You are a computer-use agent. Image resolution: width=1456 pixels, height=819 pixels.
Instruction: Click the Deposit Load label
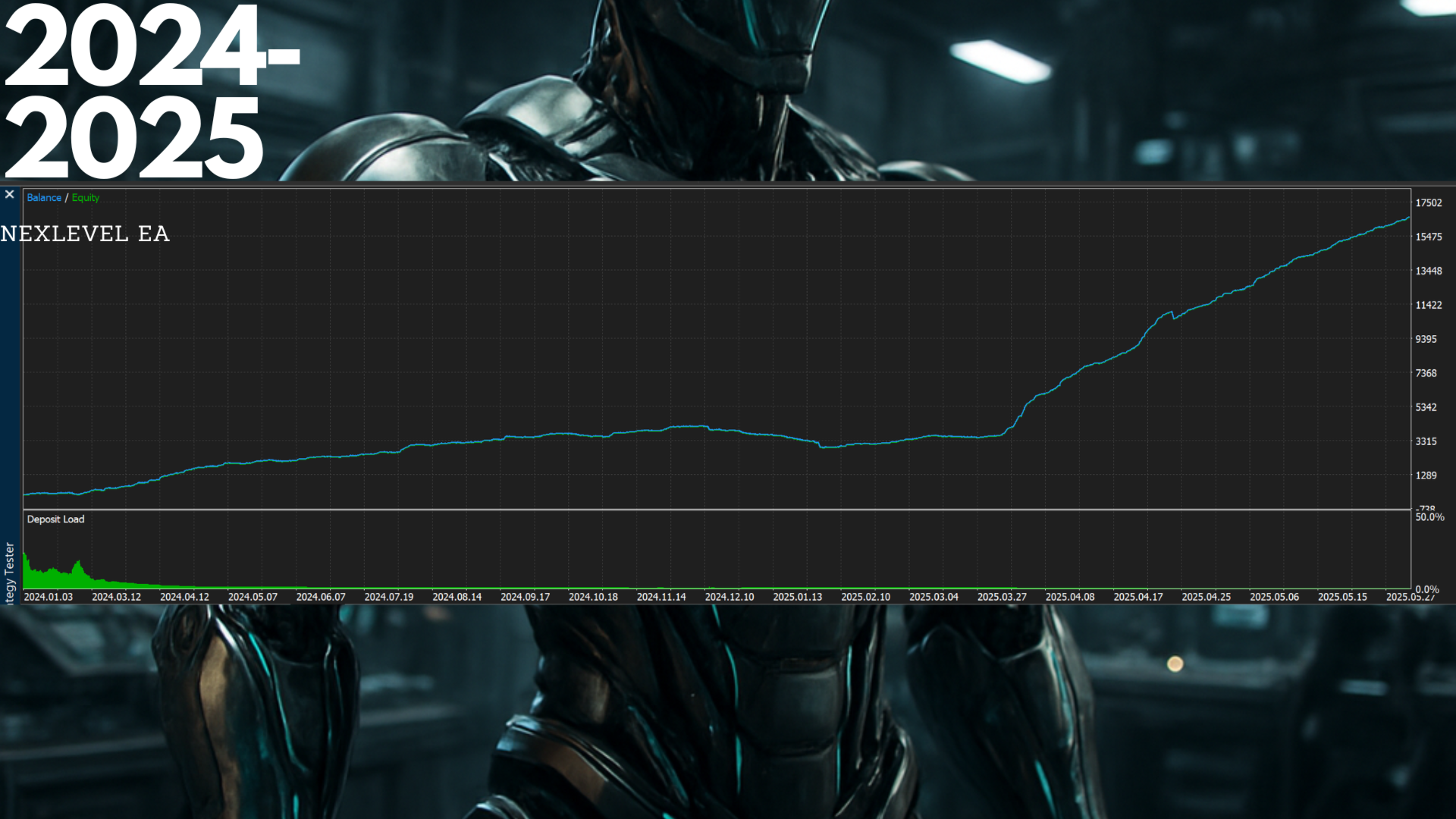pyautogui.click(x=55, y=519)
